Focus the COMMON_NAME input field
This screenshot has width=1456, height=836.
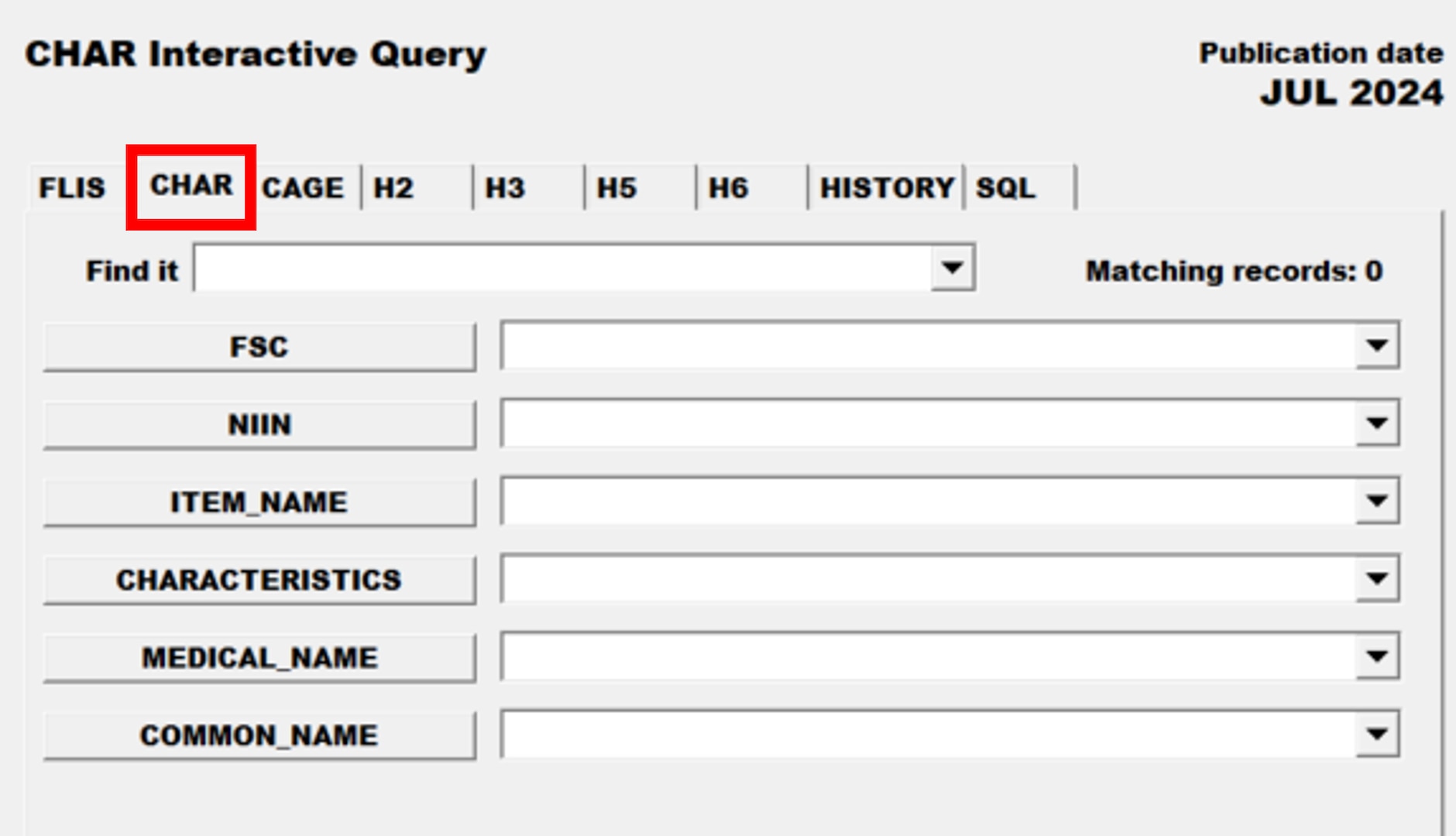[929, 734]
